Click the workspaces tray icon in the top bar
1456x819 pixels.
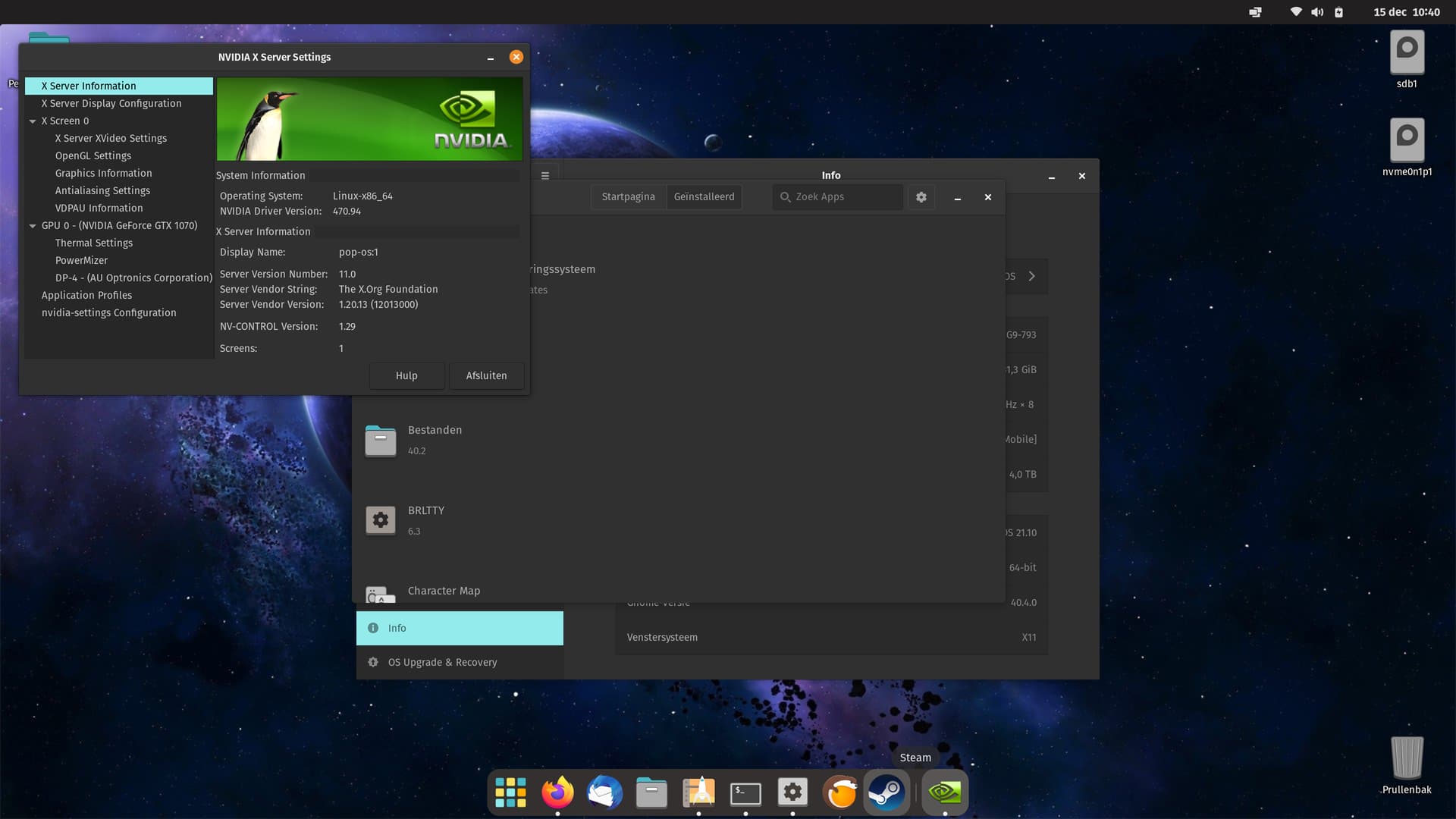click(1255, 12)
